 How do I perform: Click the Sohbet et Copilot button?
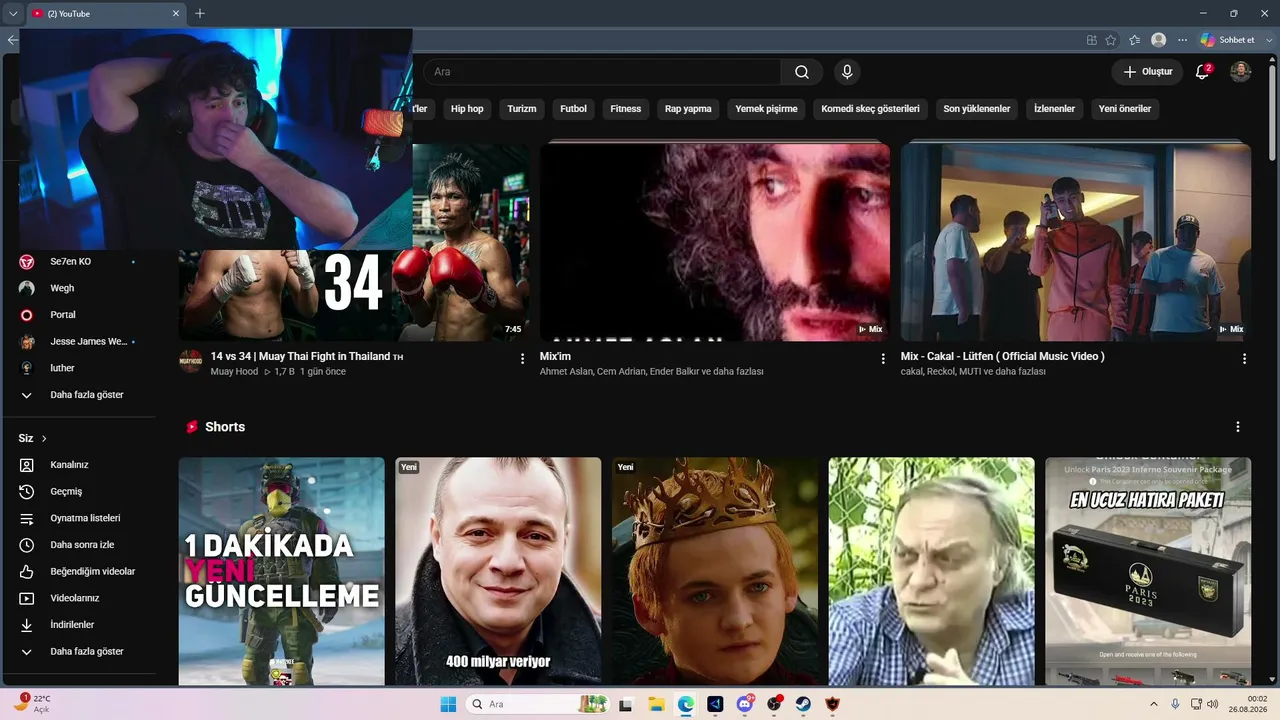(1227, 40)
